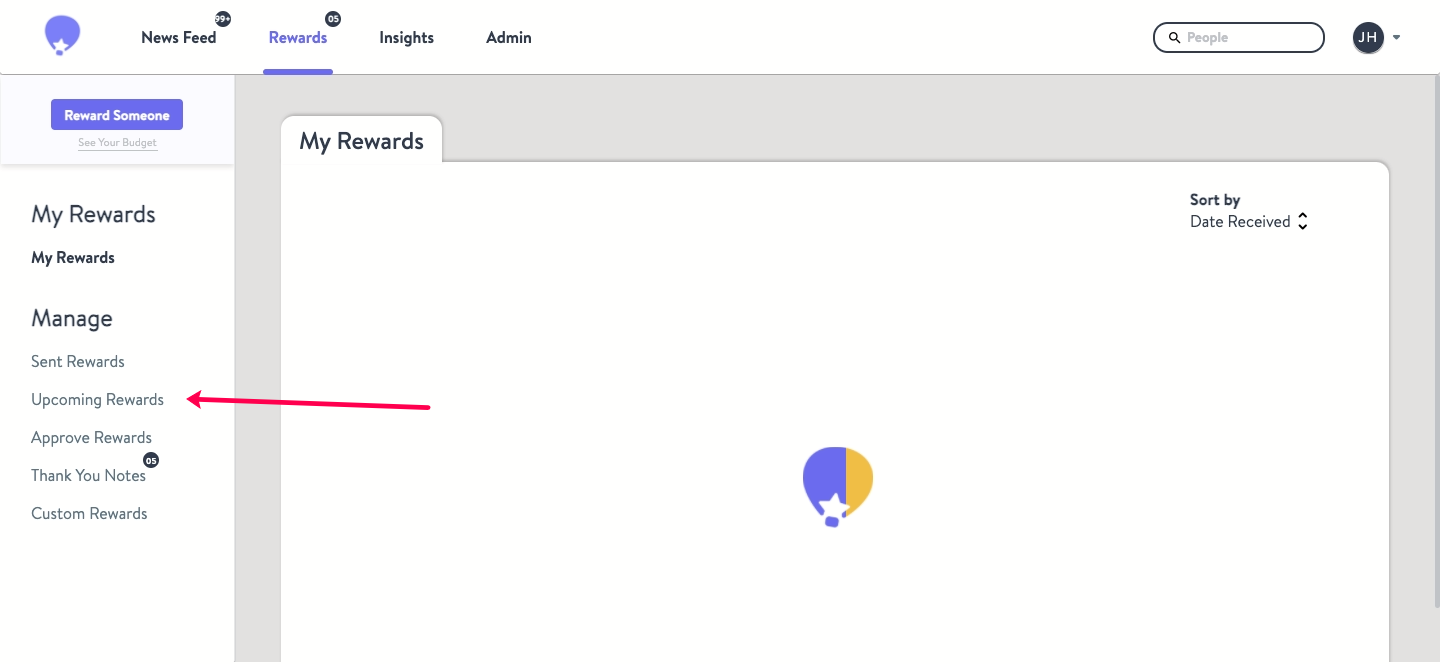Open the News Feed tab
The width and height of the screenshot is (1440, 664).
click(x=179, y=38)
